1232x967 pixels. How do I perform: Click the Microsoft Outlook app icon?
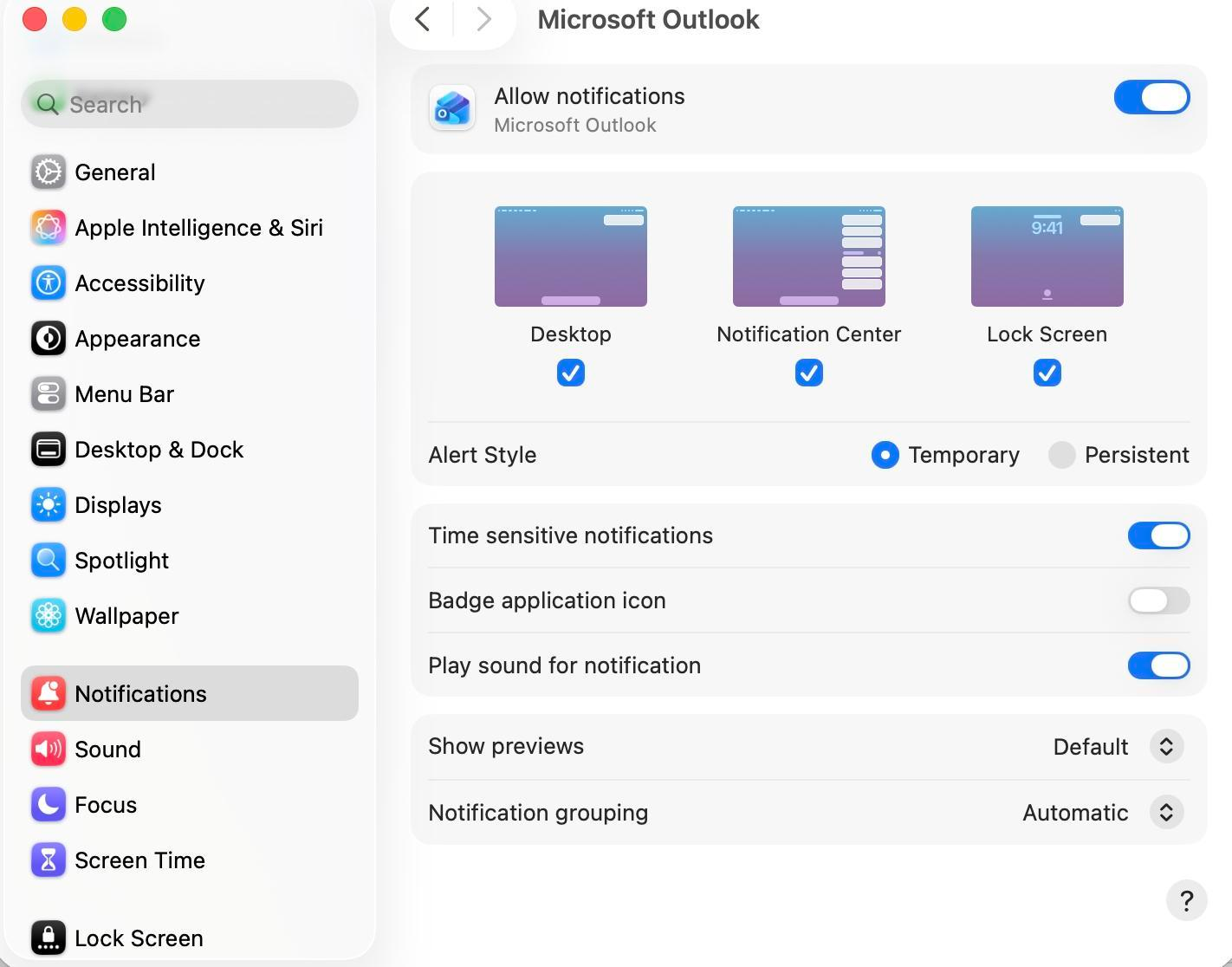(452, 109)
